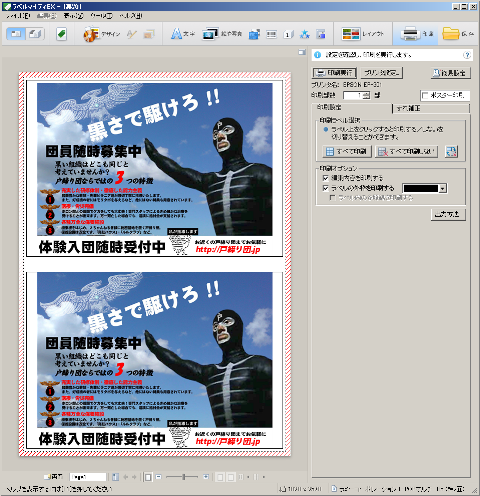Click the pencil icon beside デザイン

click(132, 34)
